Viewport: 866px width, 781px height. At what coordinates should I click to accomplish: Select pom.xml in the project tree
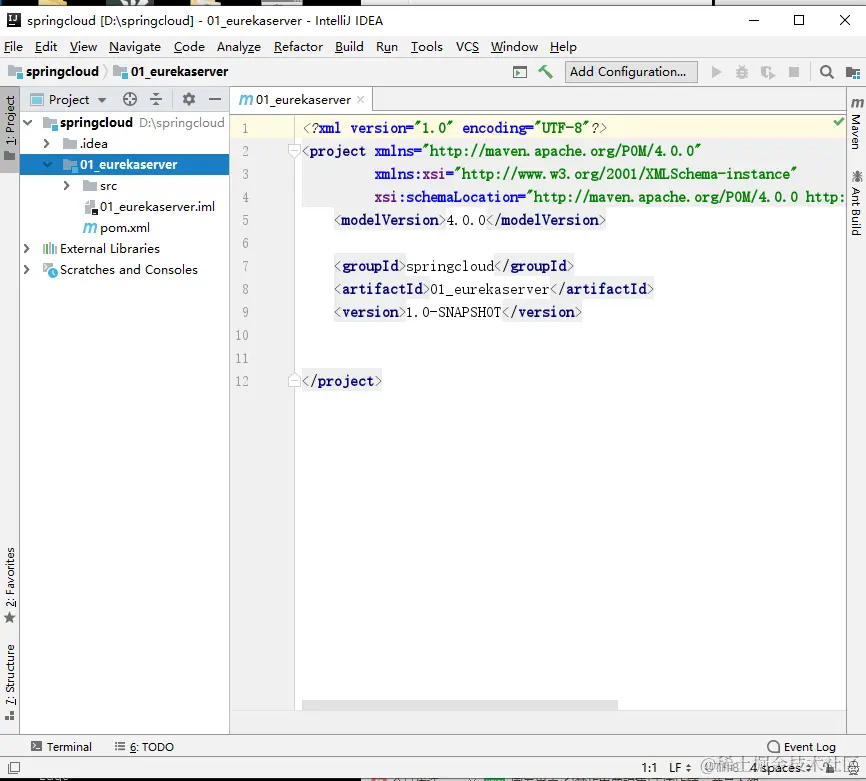pos(124,228)
